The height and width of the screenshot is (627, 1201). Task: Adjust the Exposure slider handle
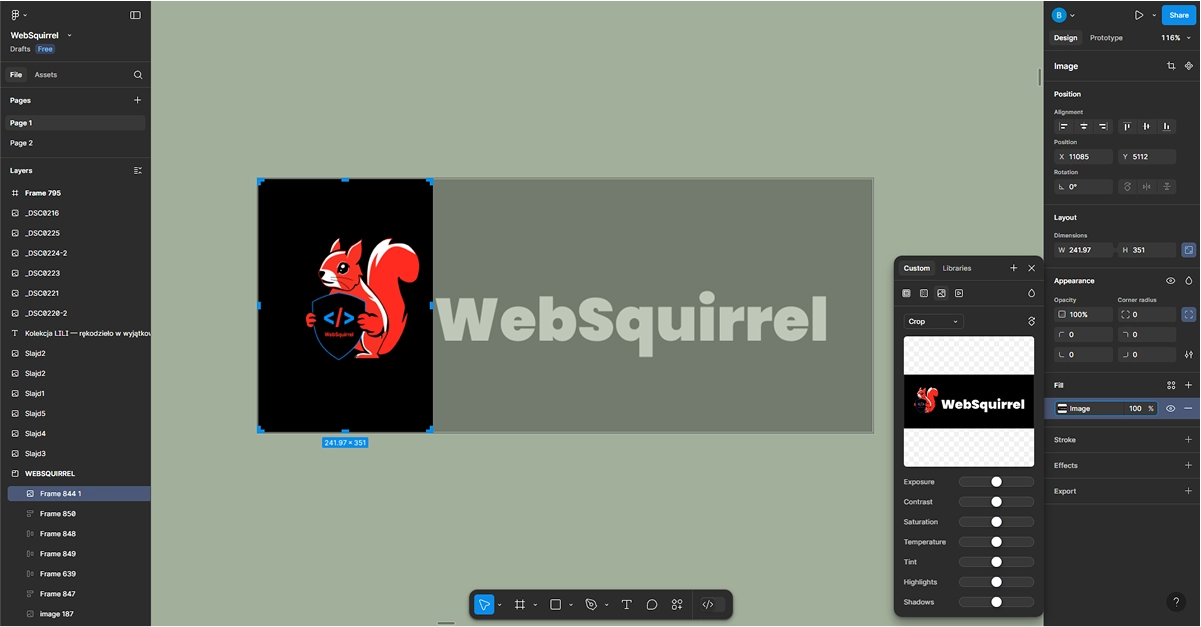click(996, 482)
